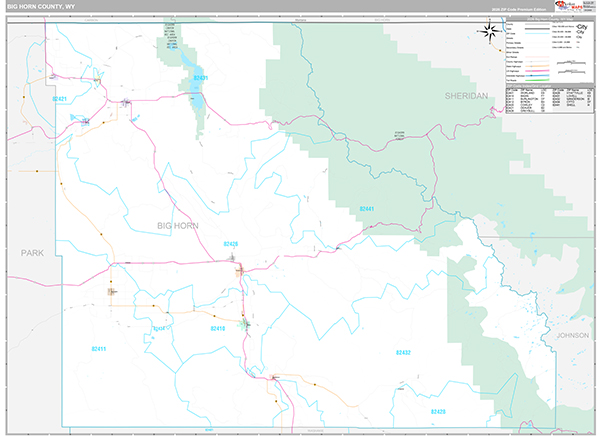The width and height of the screenshot is (600, 436).
Task: Click the 82432 ZIP code label
Action: coord(403,352)
